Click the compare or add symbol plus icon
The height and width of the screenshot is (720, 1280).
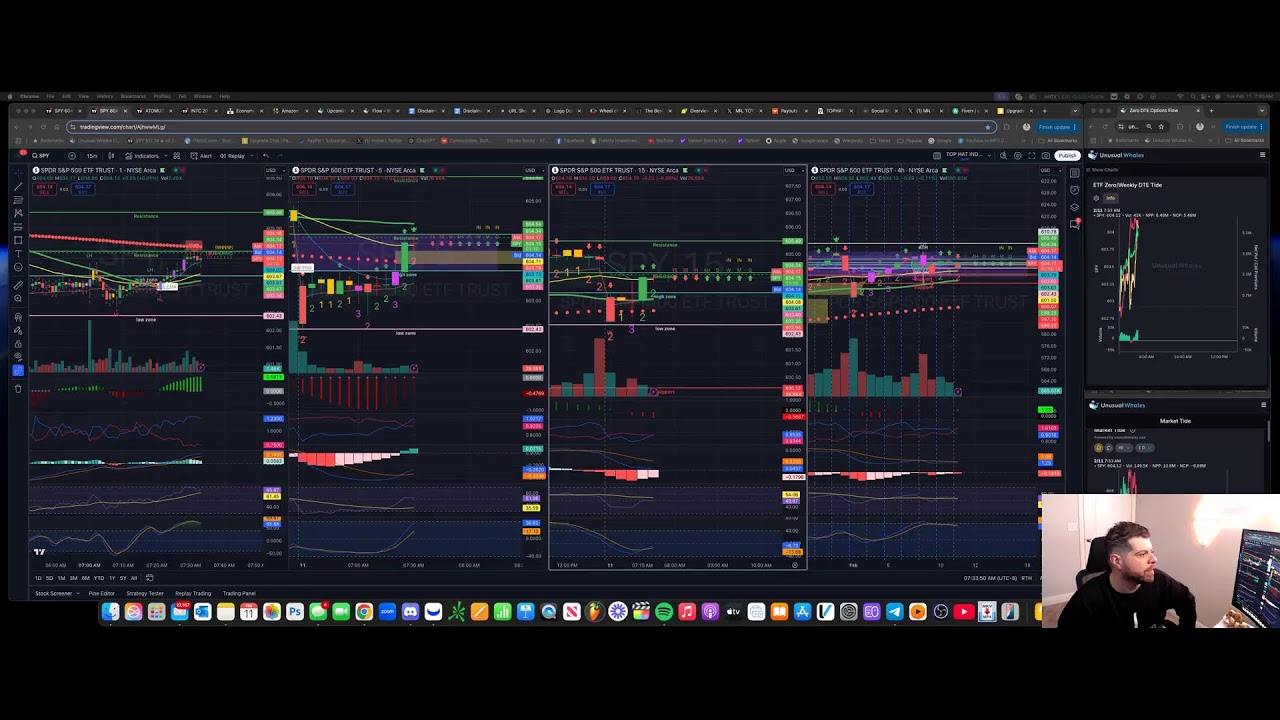pyautogui.click(x=72, y=156)
